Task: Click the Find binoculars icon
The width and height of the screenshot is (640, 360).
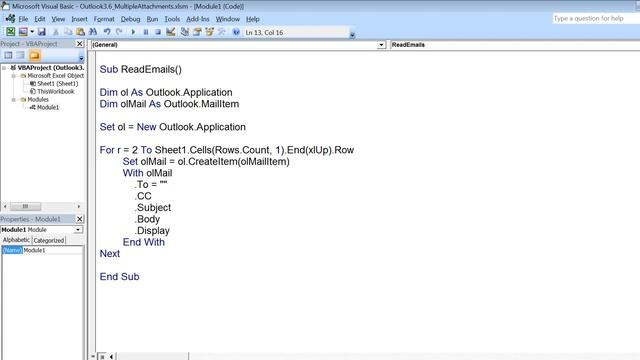Action: pos(93,32)
